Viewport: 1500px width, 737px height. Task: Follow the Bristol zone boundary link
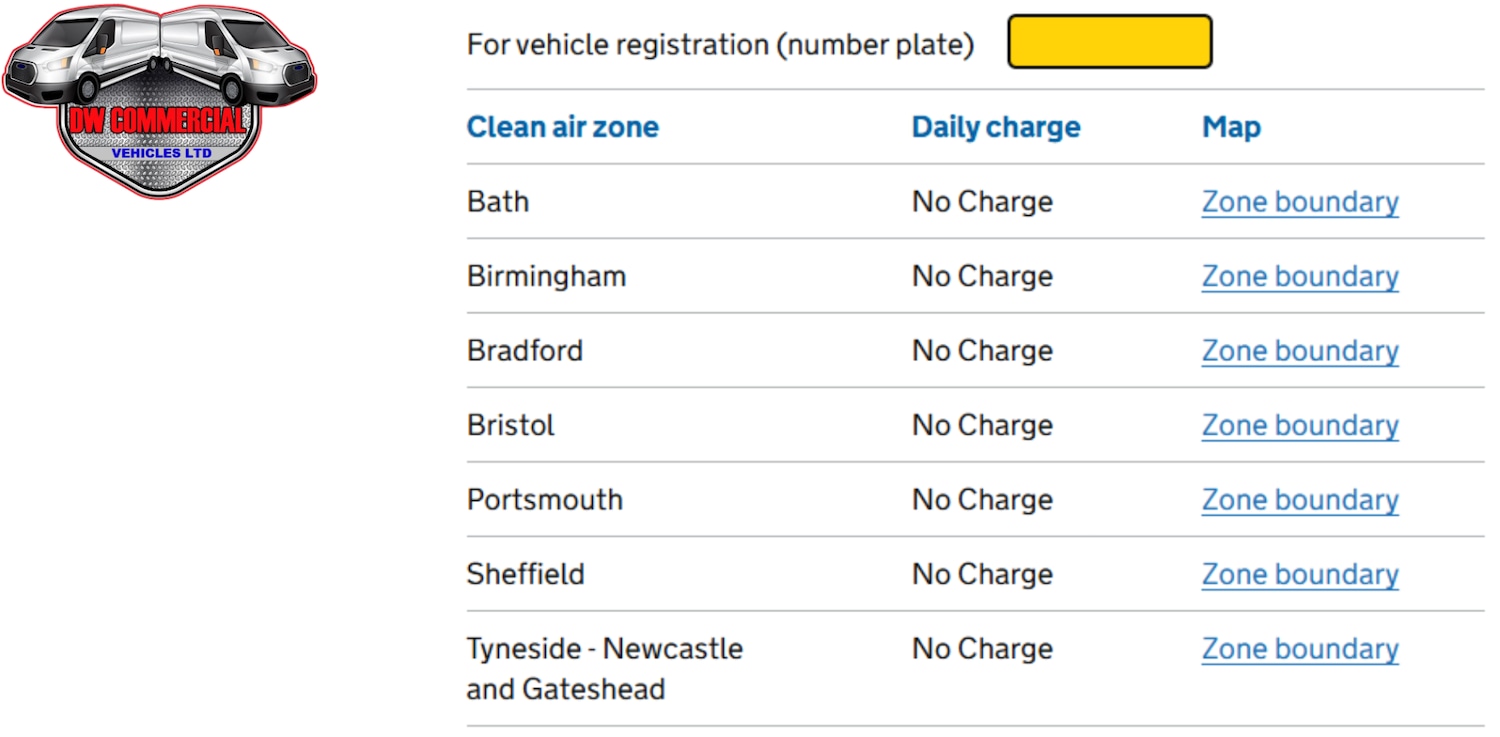(x=1299, y=426)
